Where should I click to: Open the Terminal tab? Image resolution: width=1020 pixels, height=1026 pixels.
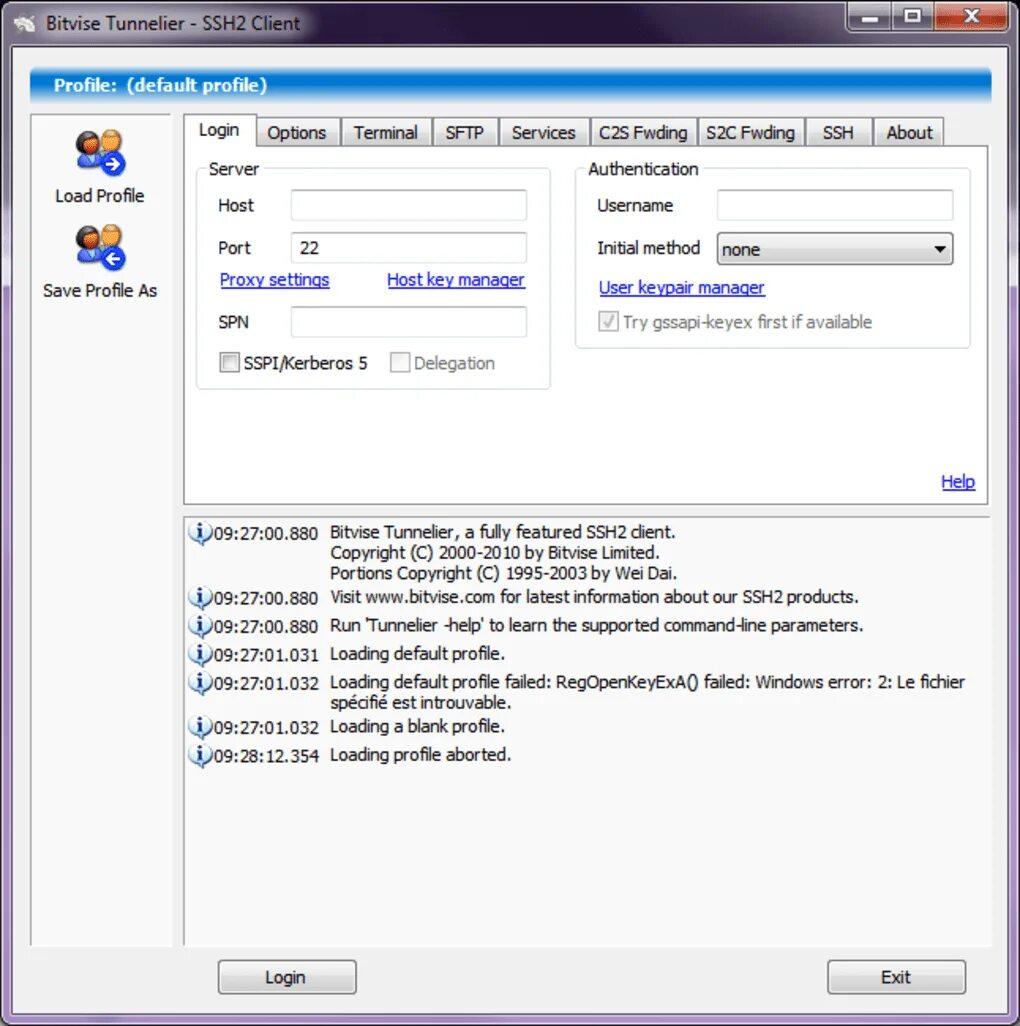tap(386, 133)
